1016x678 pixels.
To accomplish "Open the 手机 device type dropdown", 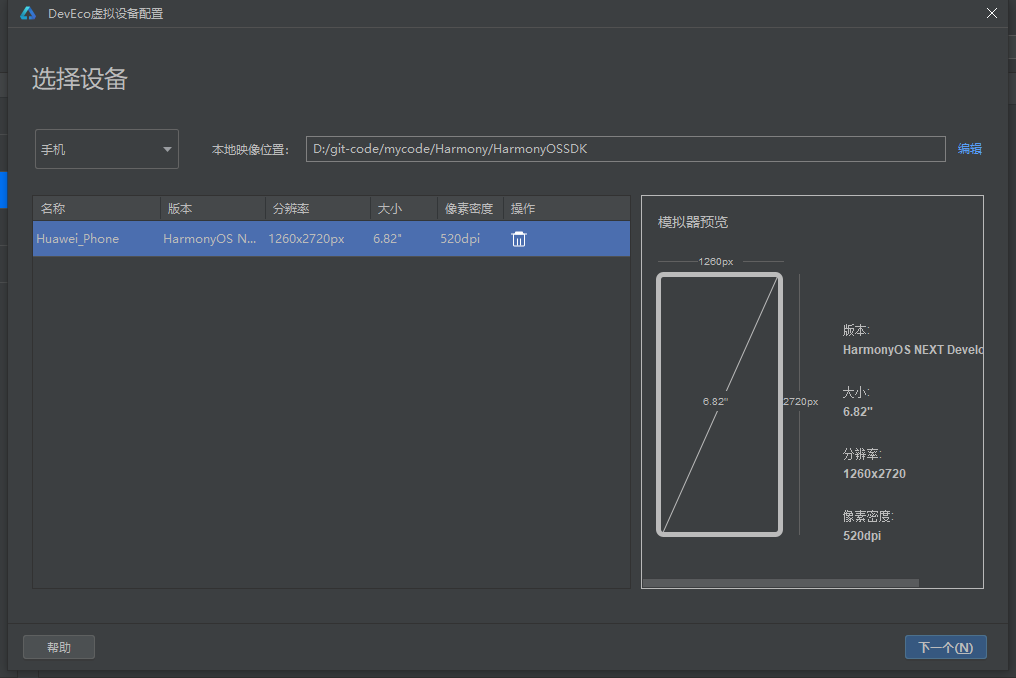I will coord(107,149).
